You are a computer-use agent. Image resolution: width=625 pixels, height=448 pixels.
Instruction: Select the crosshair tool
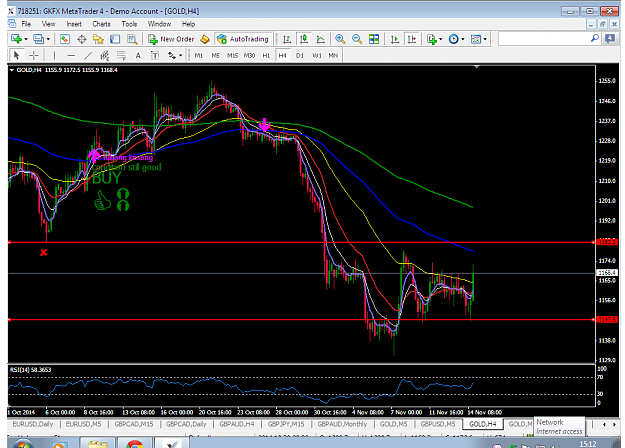34,55
